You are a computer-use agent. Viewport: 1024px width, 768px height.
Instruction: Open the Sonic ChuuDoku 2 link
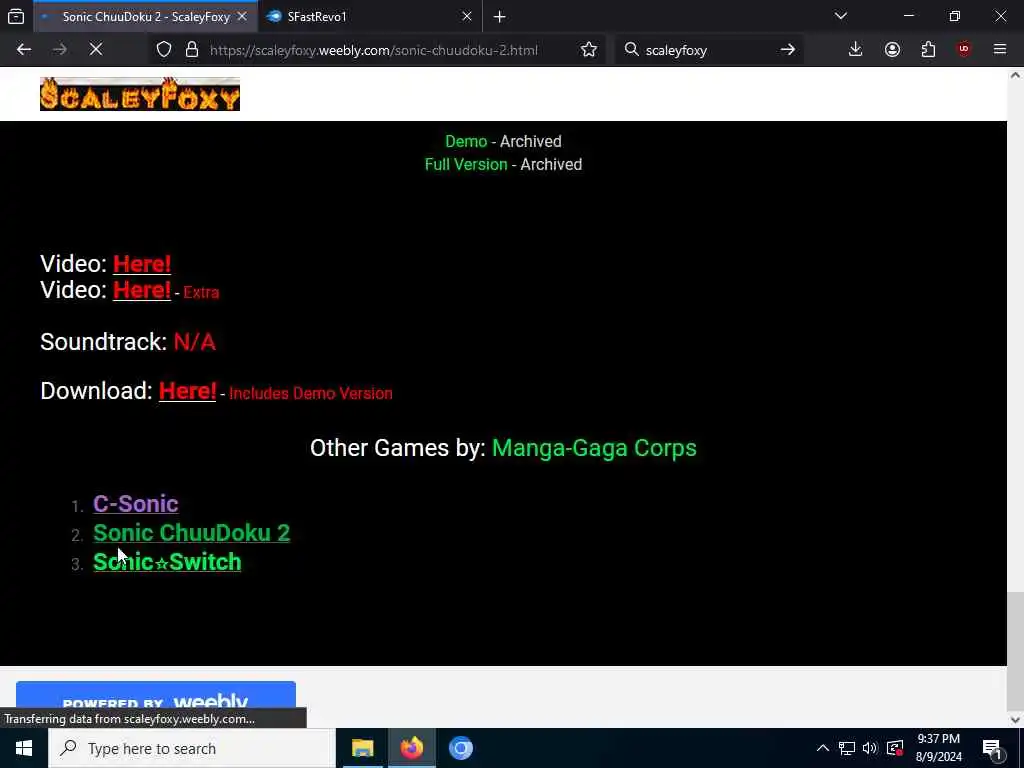(191, 533)
